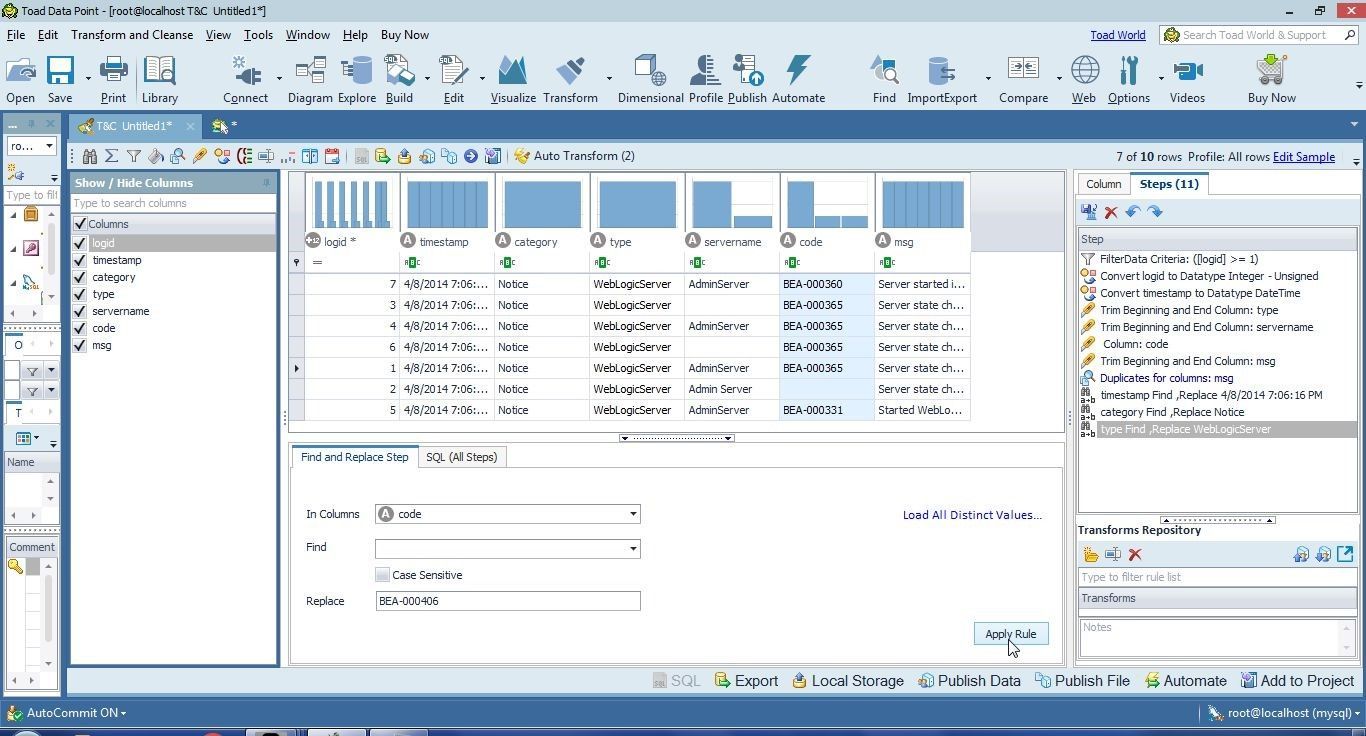Click the red X delete icon in Transforms Repository
The height and width of the screenshot is (736, 1366).
point(1135,555)
